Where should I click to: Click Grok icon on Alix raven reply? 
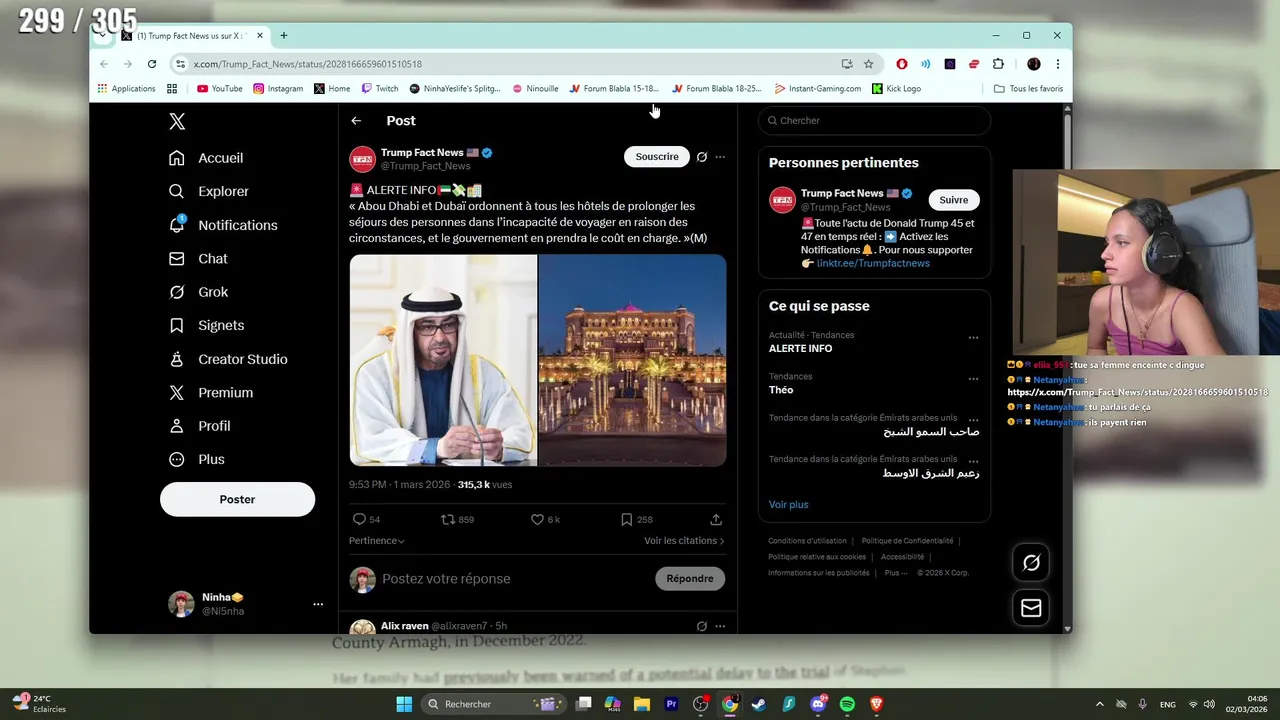(702, 626)
